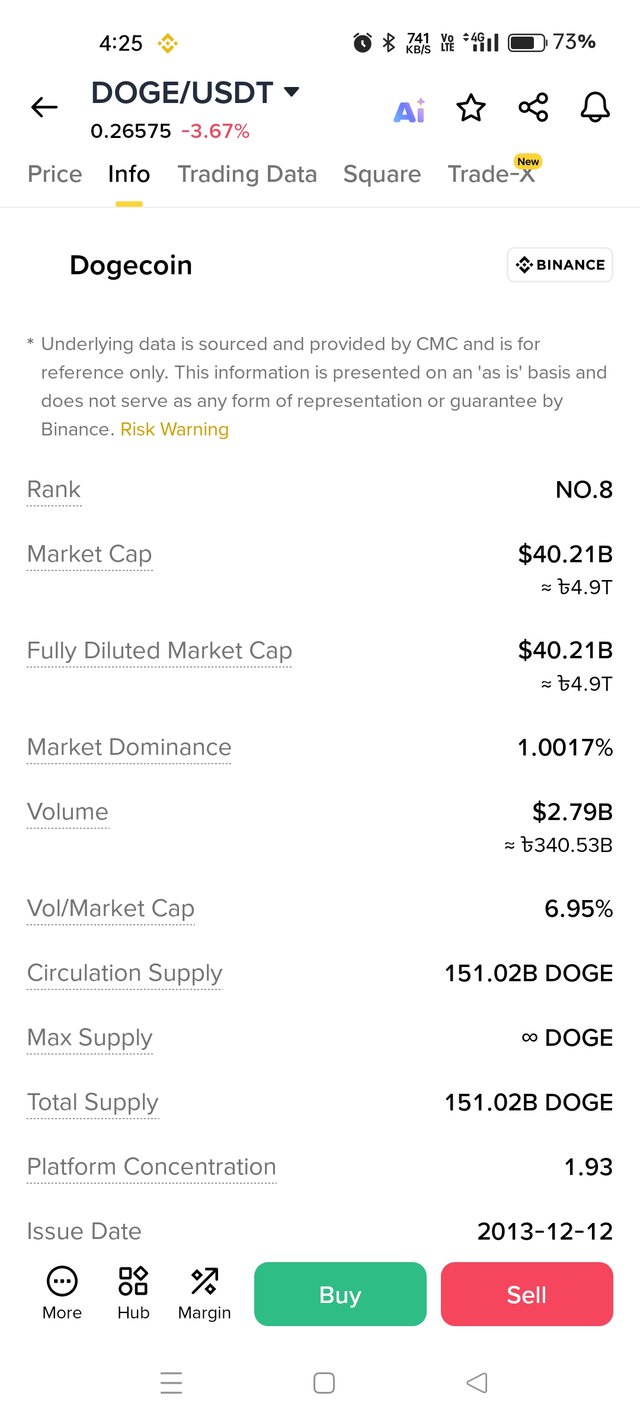Add DOGE/USDT to favorites with star
Screen dimensions: 640x1422
(471, 108)
